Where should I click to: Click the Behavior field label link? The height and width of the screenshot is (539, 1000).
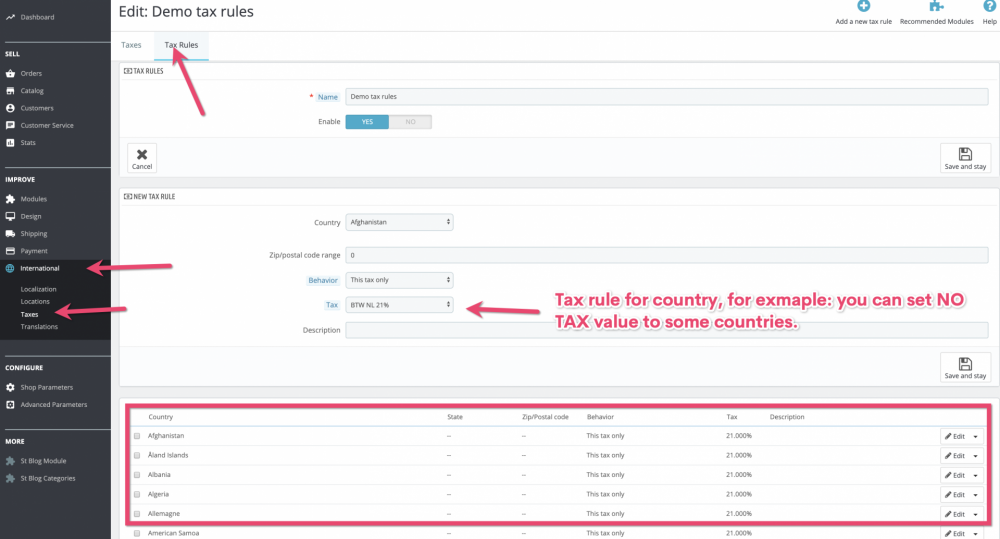[x=323, y=280]
